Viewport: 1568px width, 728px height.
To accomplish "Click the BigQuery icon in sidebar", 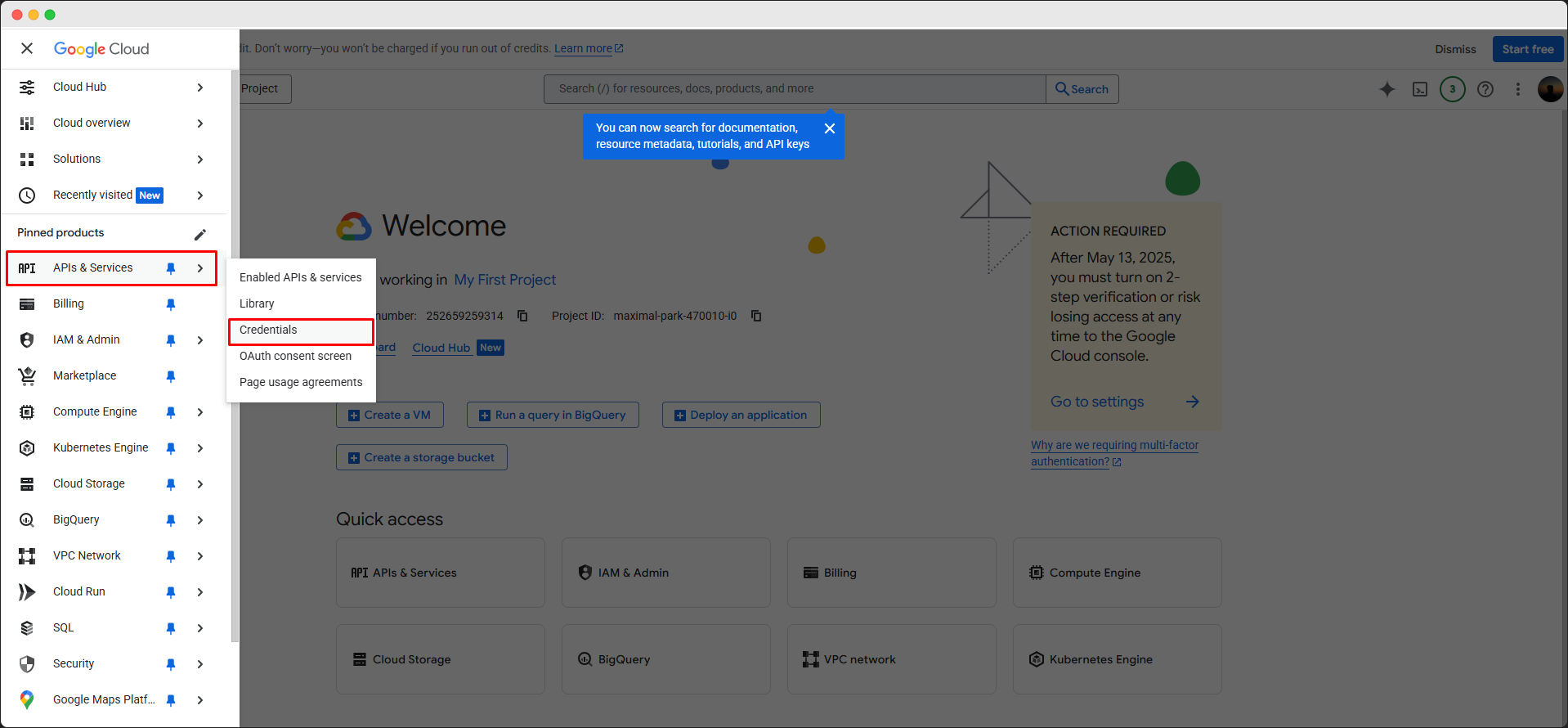I will [x=27, y=520].
